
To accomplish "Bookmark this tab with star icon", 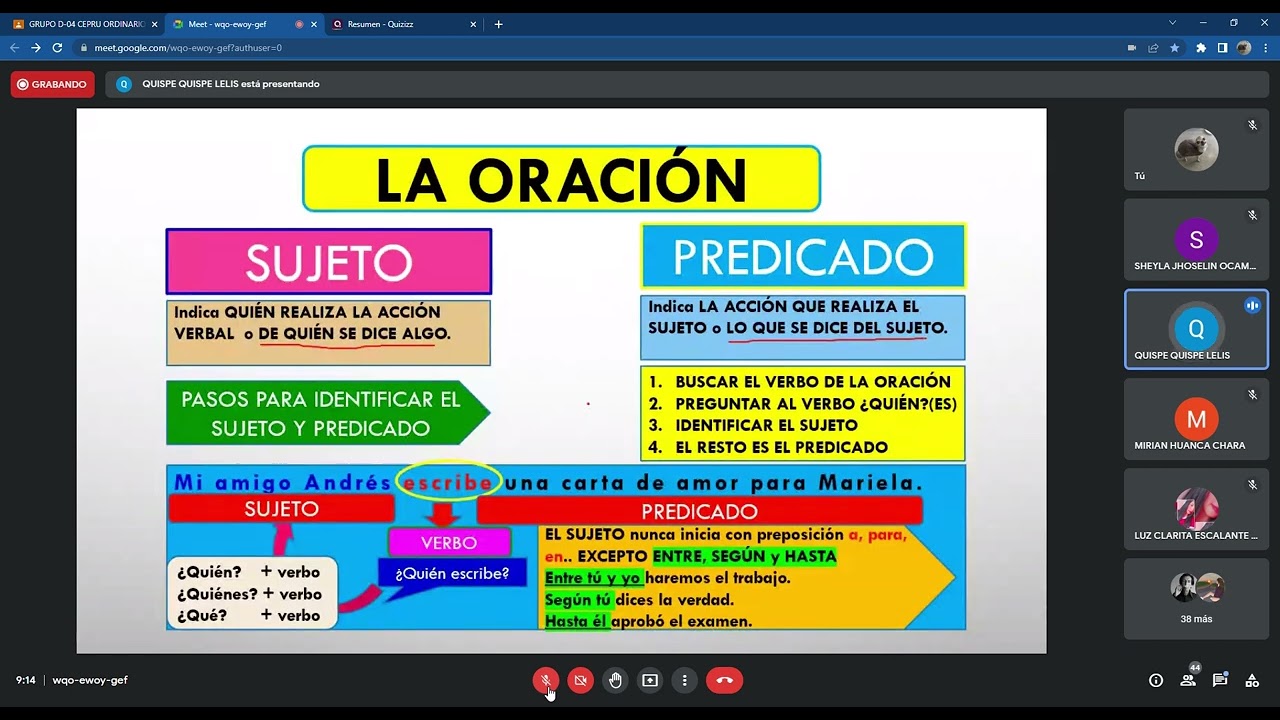I will tap(1174, 47).
